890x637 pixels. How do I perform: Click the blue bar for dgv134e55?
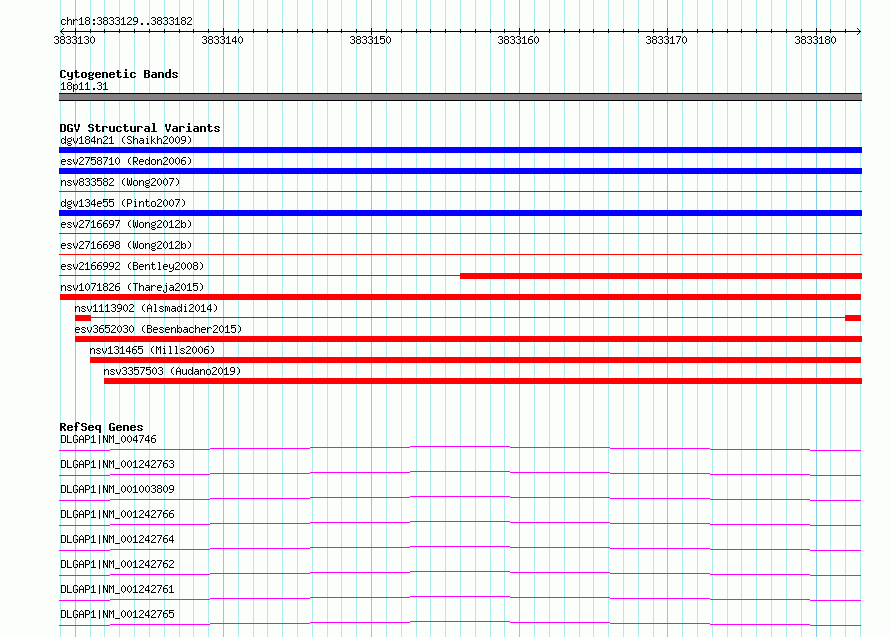coord(460,213)
